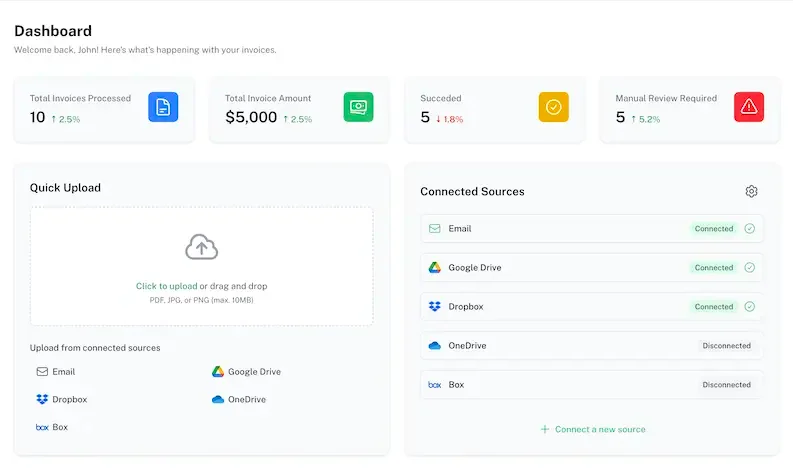Click the Quick Upload heading
This screenshot has width=793, height=472.
(x=65, y=188)
